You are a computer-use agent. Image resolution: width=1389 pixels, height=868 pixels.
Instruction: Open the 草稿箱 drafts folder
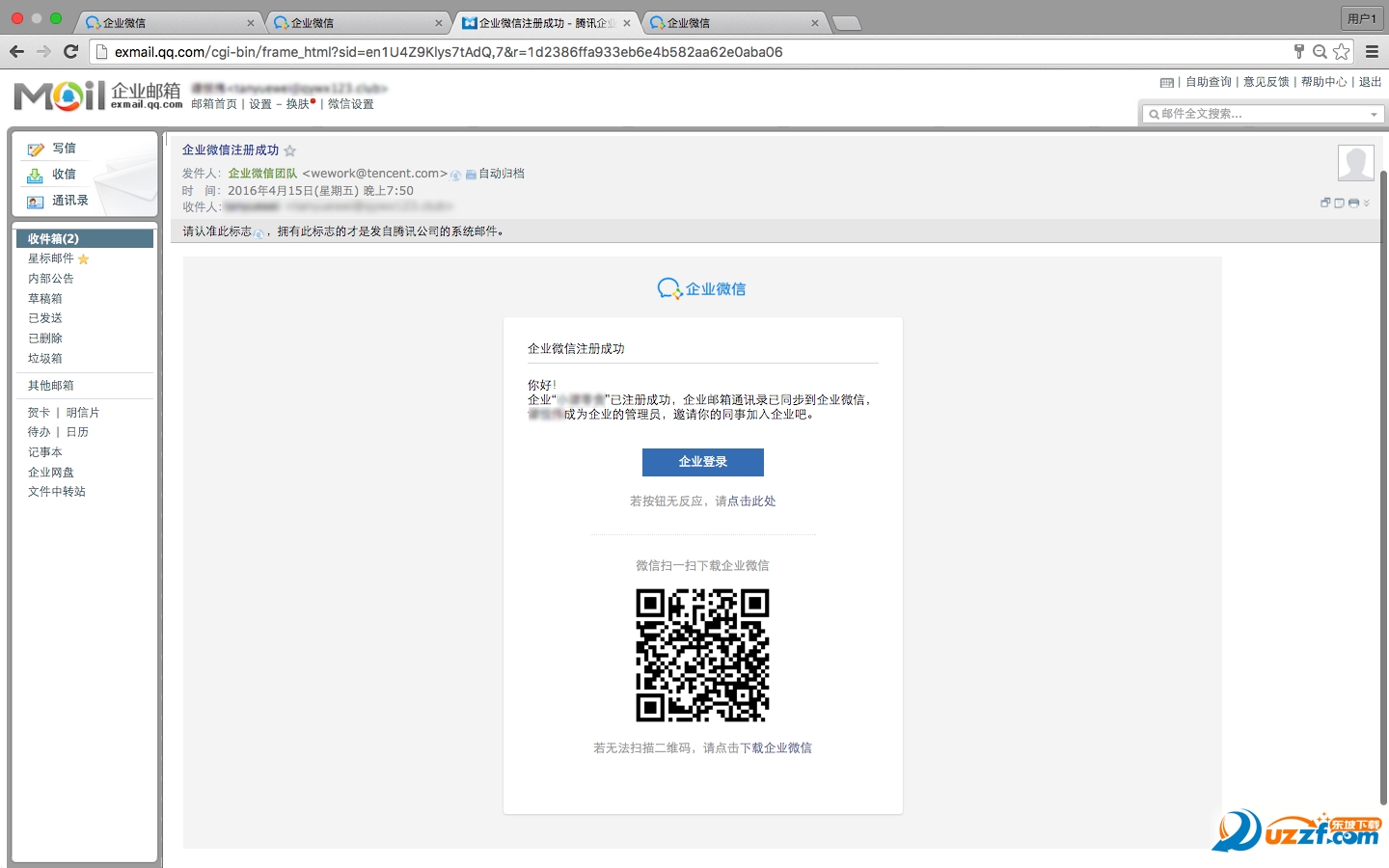(x=45, y=299)
